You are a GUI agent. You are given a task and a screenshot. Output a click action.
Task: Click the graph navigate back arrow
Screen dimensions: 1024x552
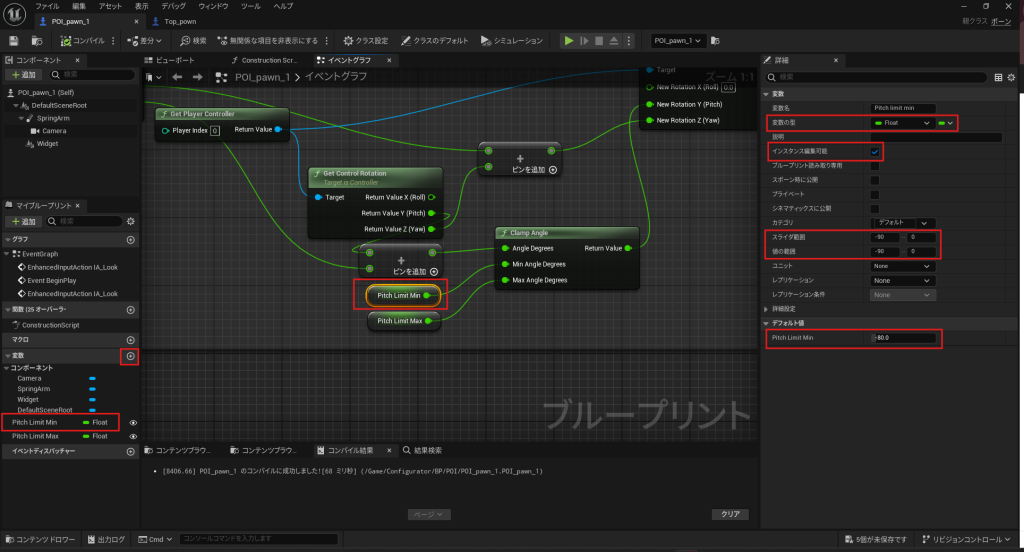[x=177, y=76]
